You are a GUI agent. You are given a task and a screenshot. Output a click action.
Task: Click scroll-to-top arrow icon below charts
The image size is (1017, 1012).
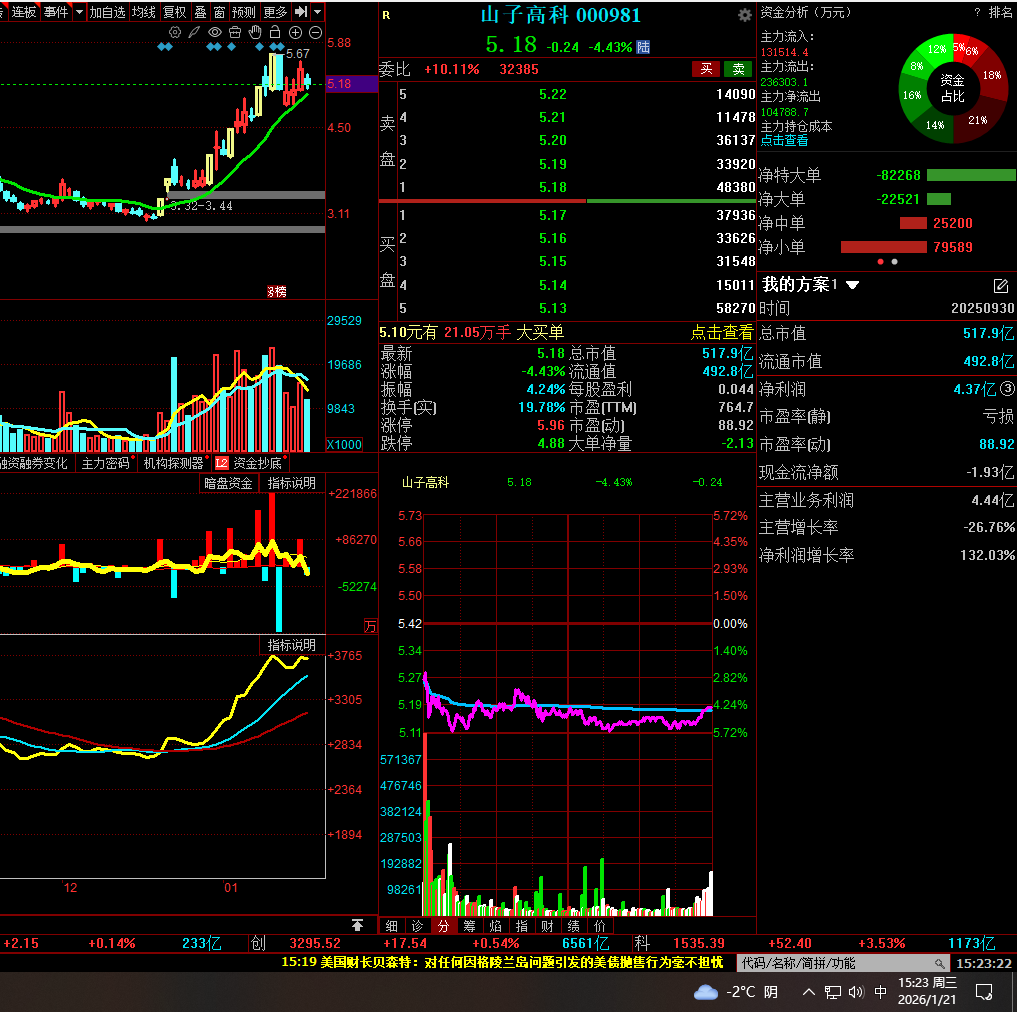[x=357, y=924]
